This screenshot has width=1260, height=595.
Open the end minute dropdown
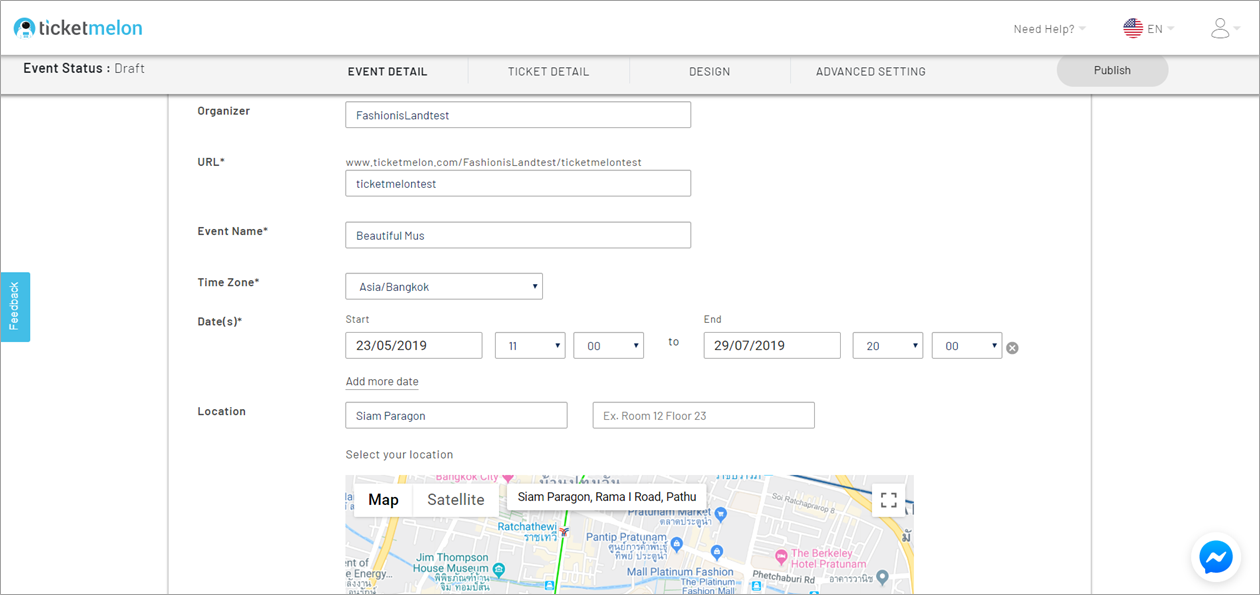pyautogui.click(x=967, y=345)
